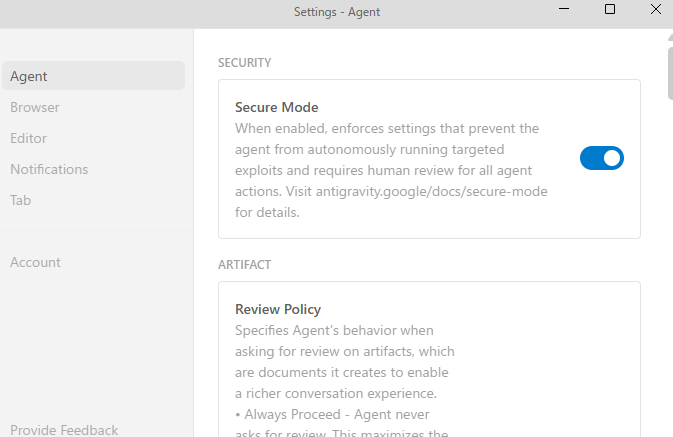
Task: Click the Provide Feedback link
Action: tap(64, 430)
